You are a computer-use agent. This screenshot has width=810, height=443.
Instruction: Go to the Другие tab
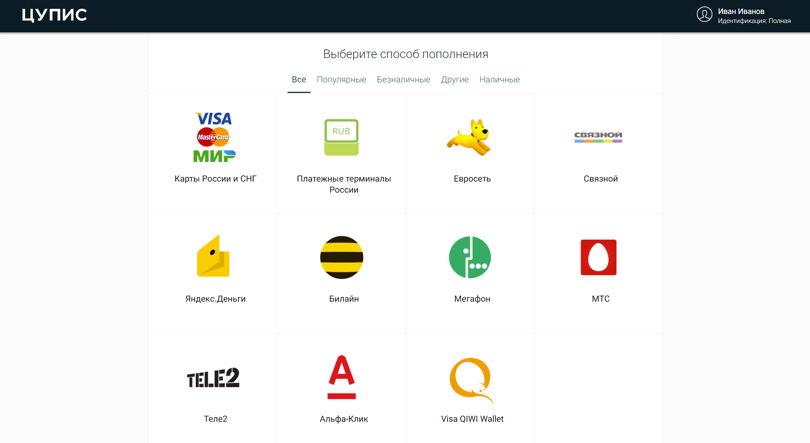455,80
